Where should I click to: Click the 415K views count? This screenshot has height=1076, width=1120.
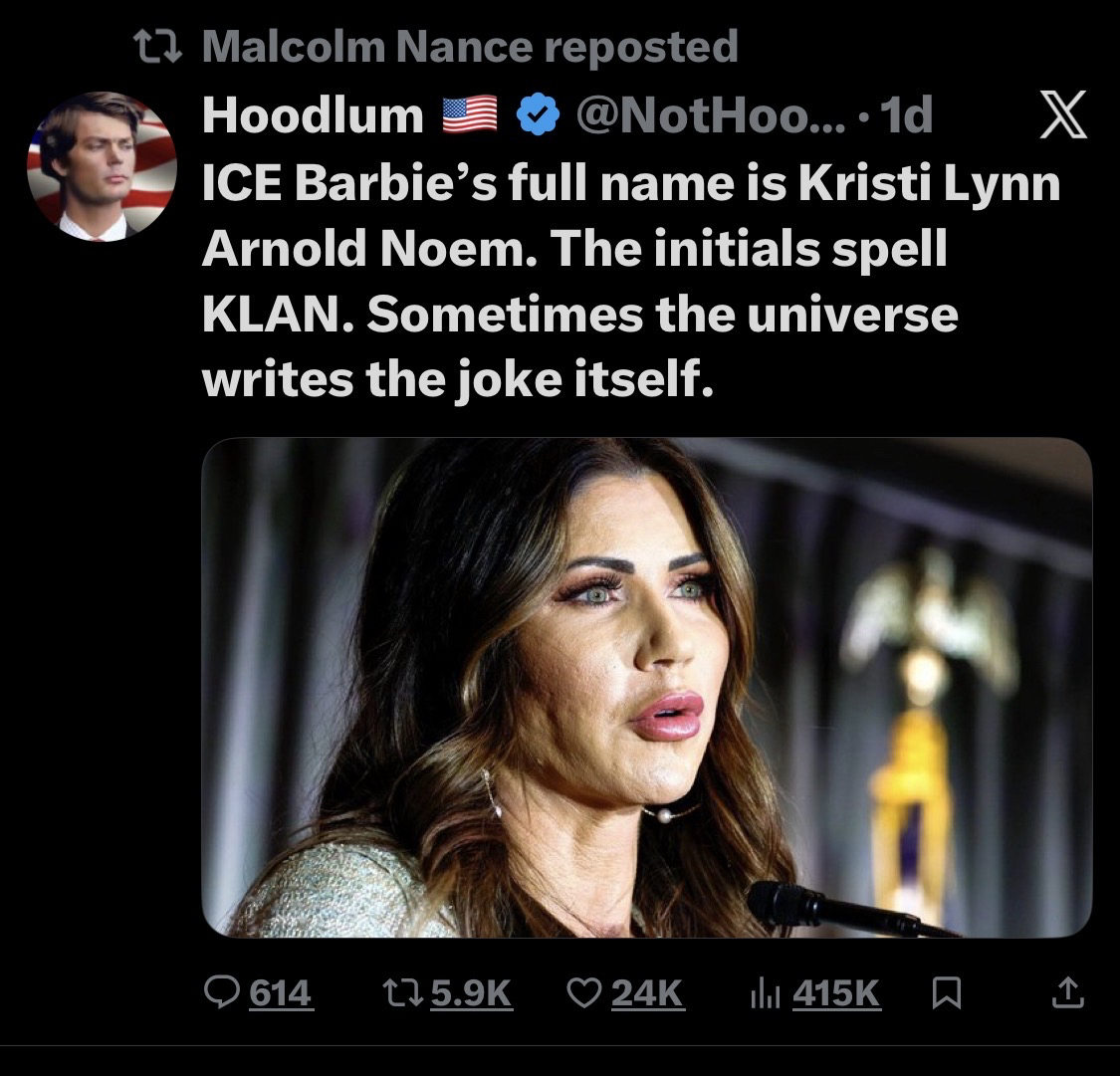pyautogui.click(x=836, y=991)
